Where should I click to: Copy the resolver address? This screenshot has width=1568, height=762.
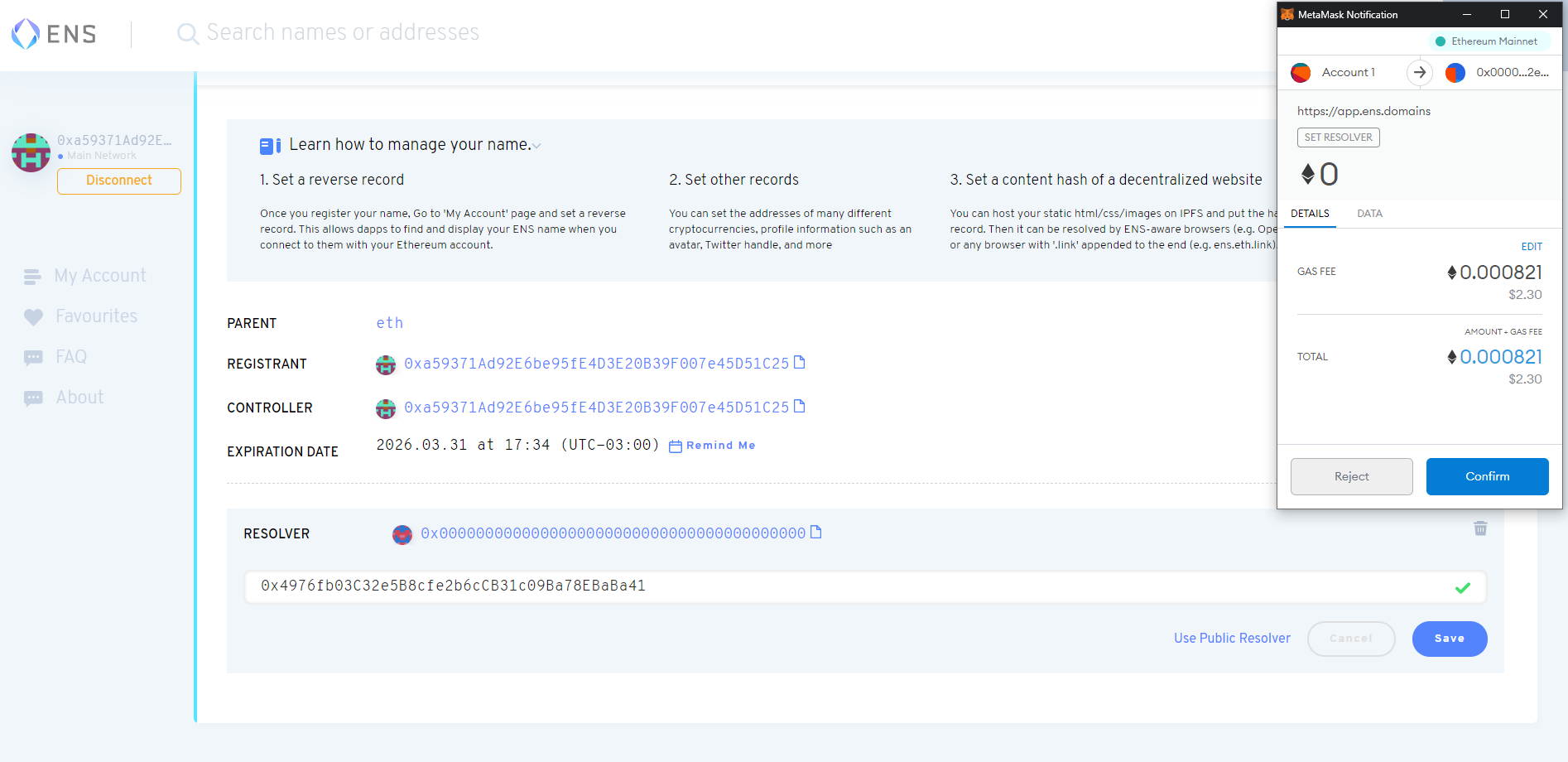coord(815,533)
